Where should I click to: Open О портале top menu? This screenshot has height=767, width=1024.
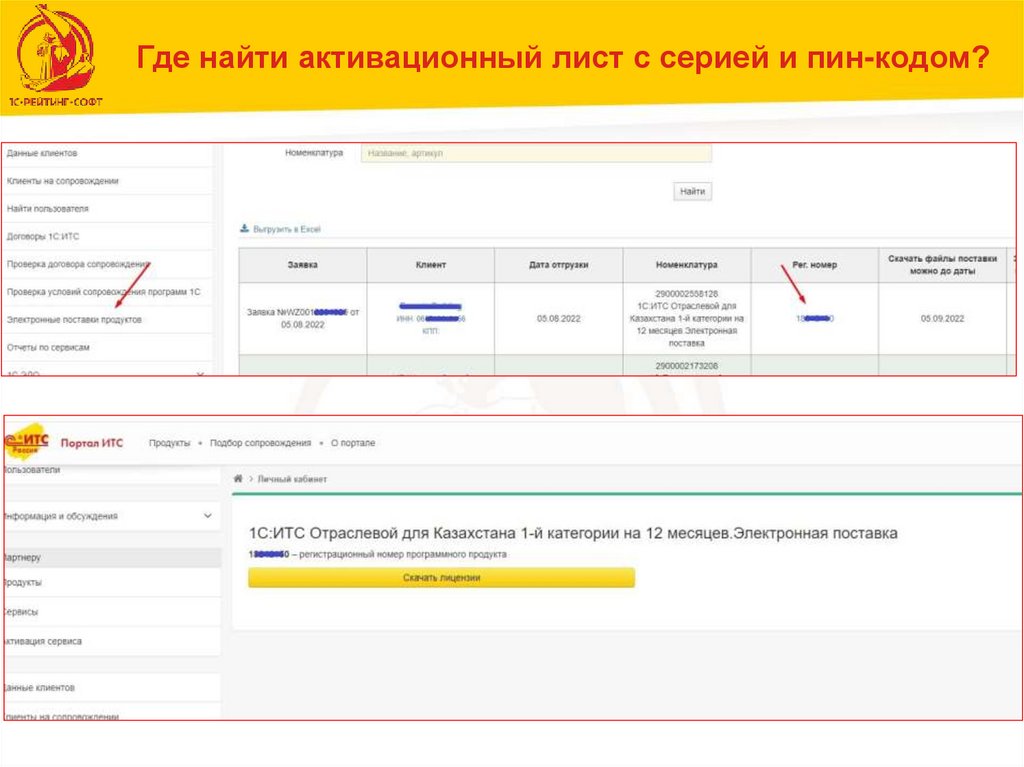(353, 442)
